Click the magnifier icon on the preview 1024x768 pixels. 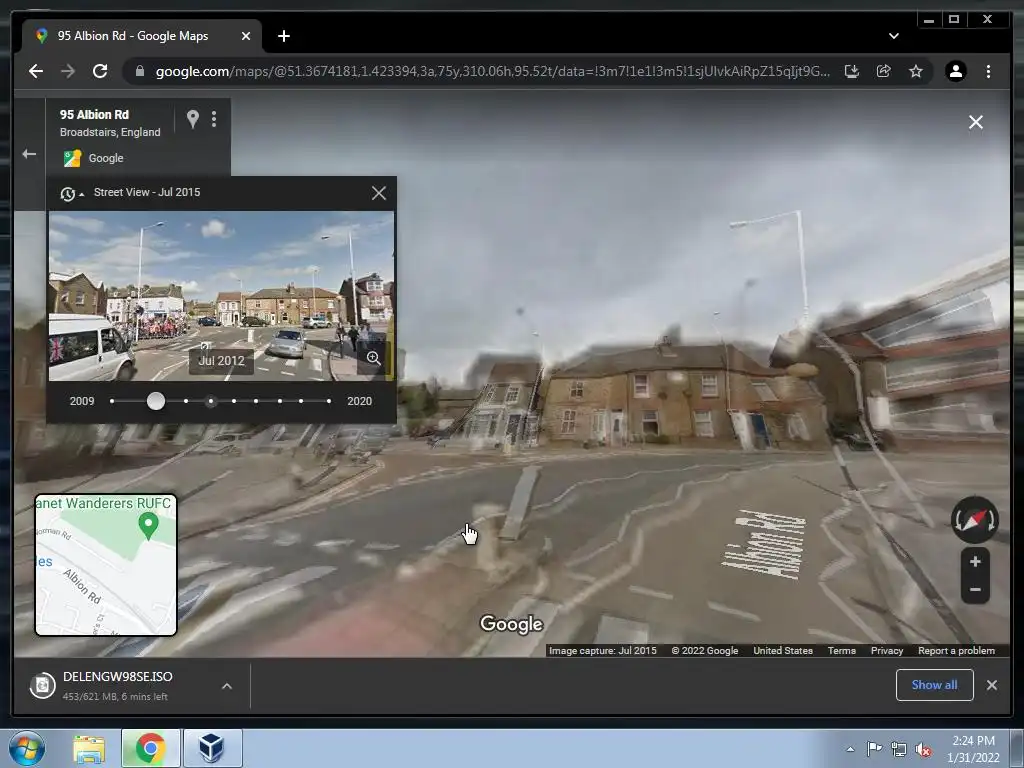[374, 358]
